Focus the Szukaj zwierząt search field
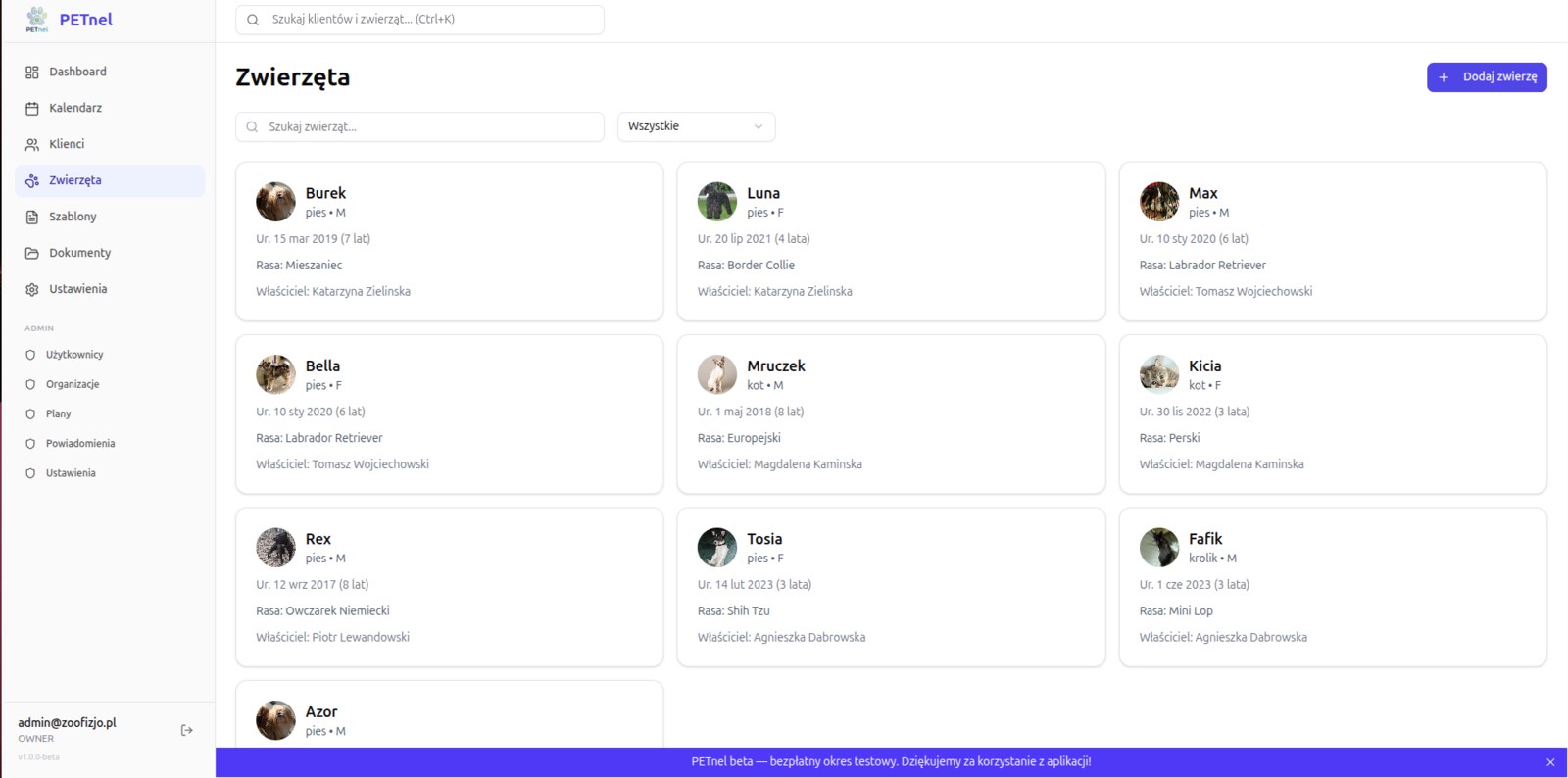Viewport: 1568px width, 778px height. 419,126
